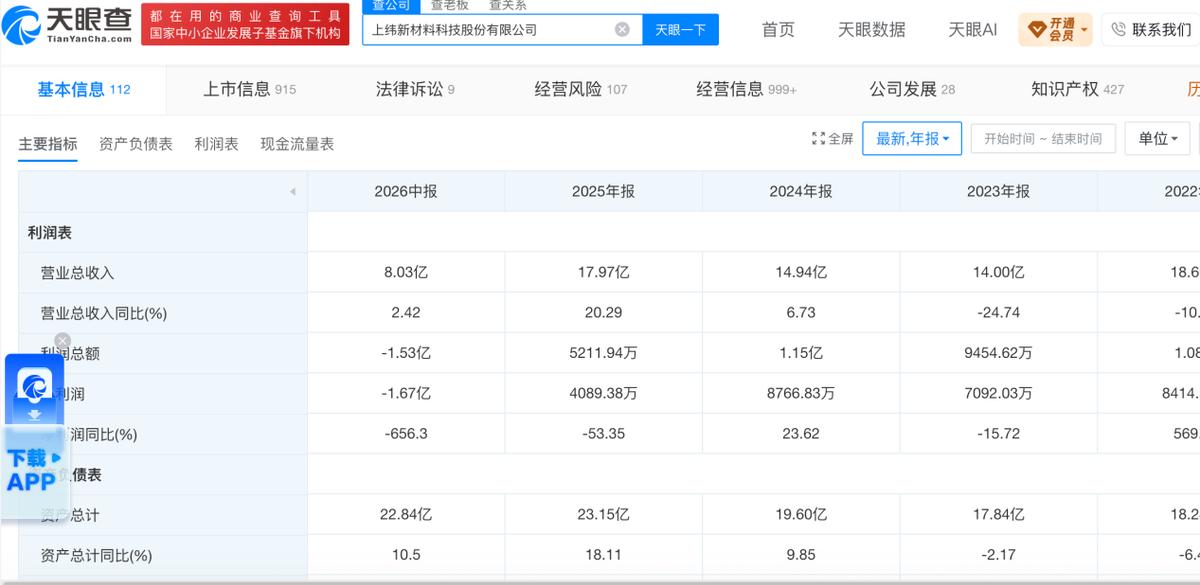This screenshot has width=1200, height=585.
Task: Close the floating app download widget
Action: point(63,341)
